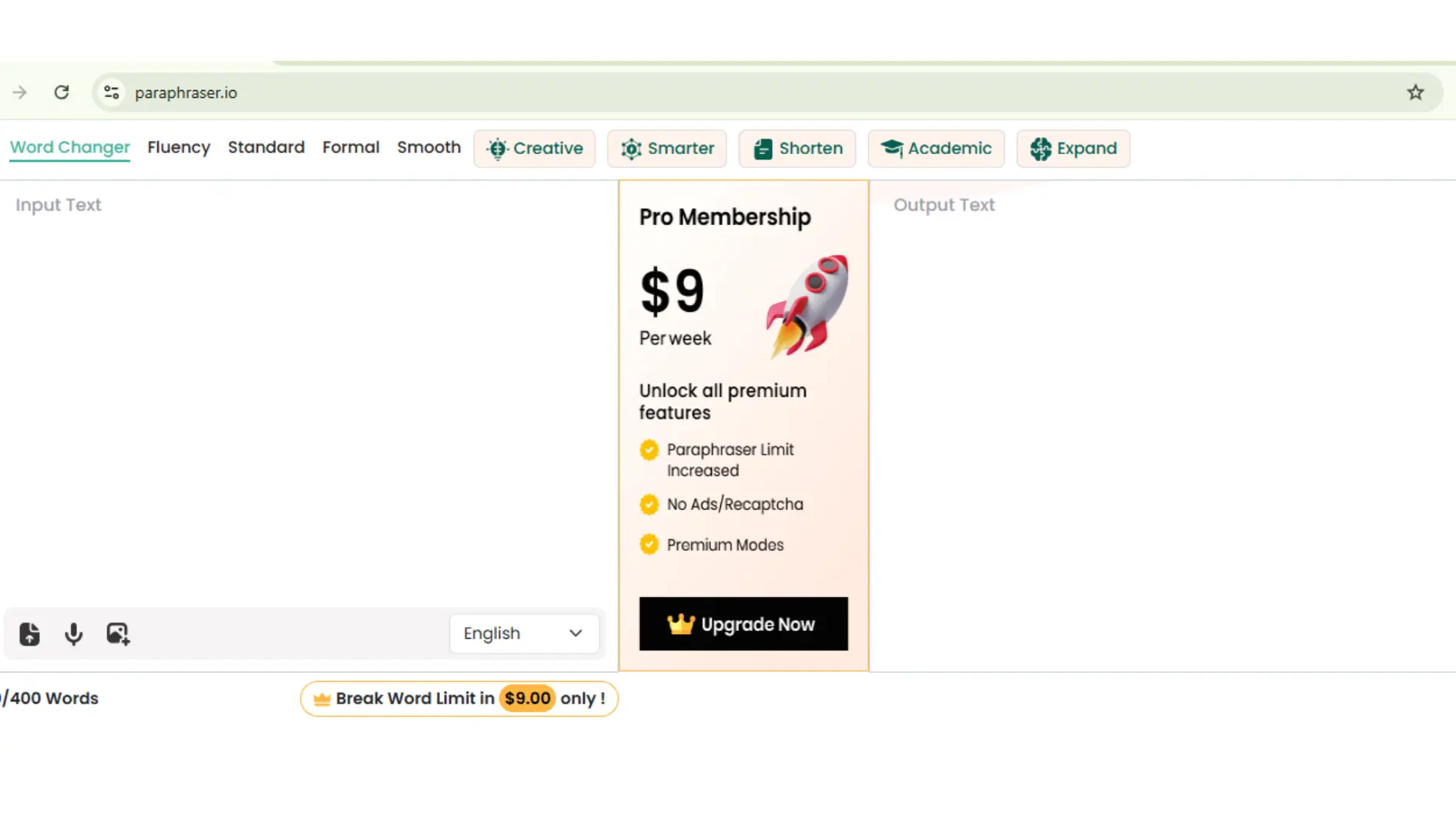The height and width of the screenshot is (819, 1456).
Task: Click the image upload icon
Action: tap(118, 633)
